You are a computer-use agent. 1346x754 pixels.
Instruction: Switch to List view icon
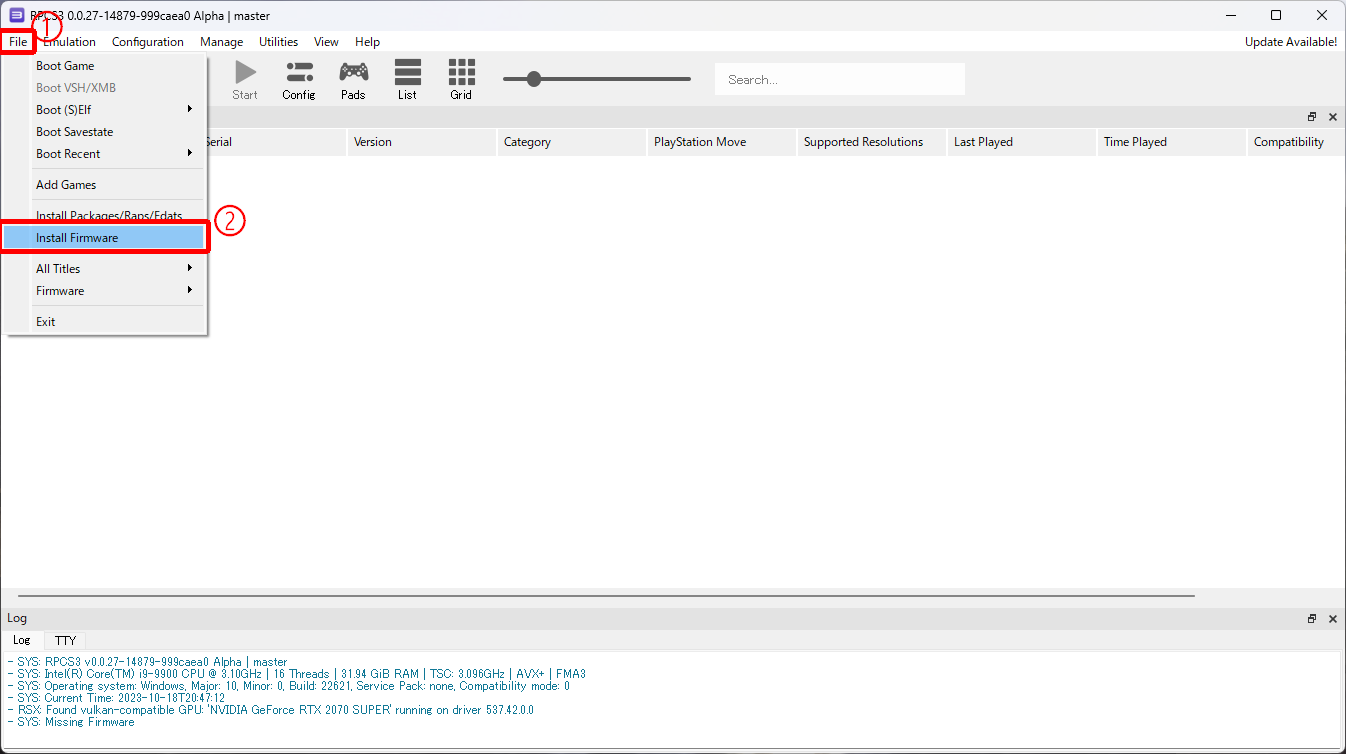[x=407, y=72]
